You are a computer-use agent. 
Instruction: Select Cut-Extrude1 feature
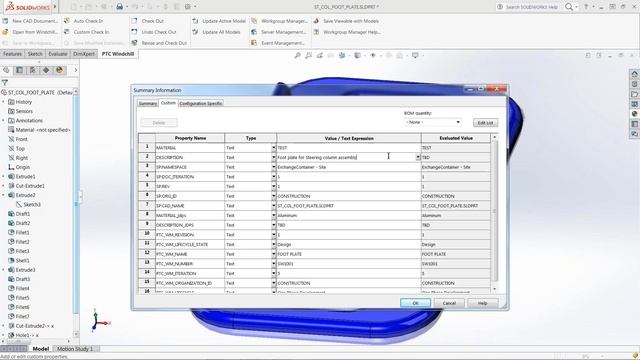click(30, 186)
